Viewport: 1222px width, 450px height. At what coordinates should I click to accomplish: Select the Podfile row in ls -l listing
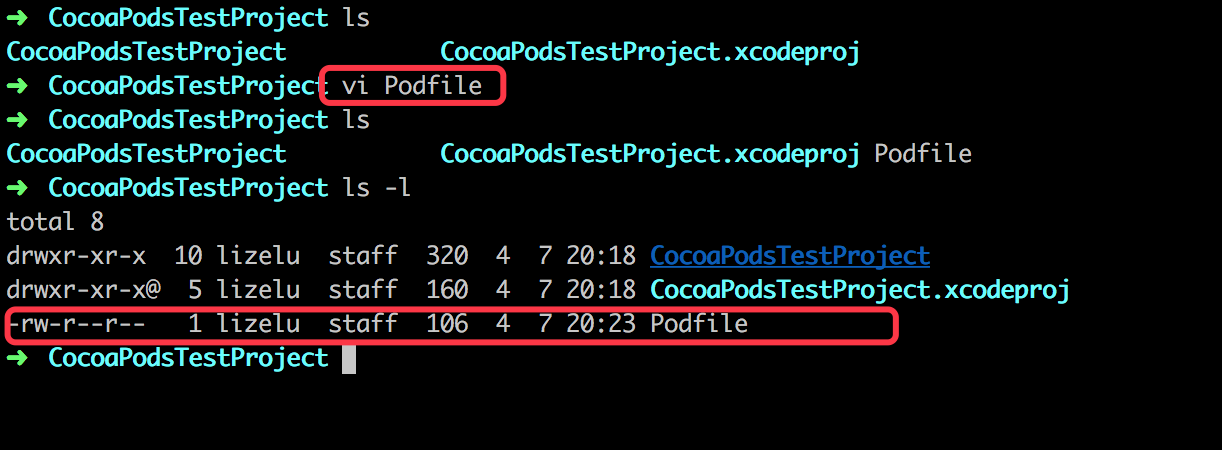tap(450, 325)
